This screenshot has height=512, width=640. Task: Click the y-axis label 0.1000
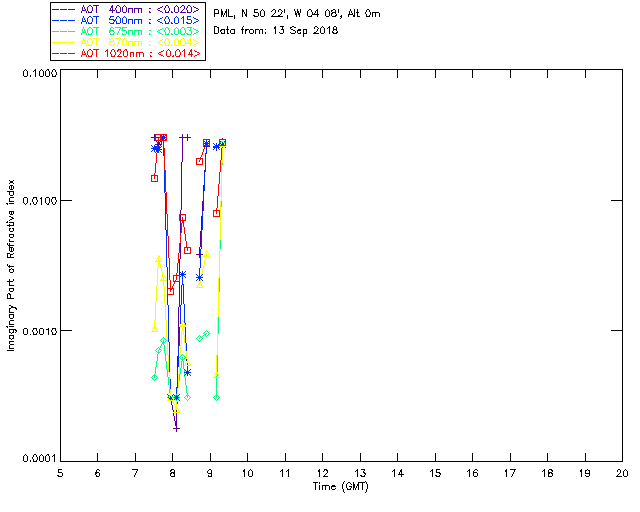(40, 73)
